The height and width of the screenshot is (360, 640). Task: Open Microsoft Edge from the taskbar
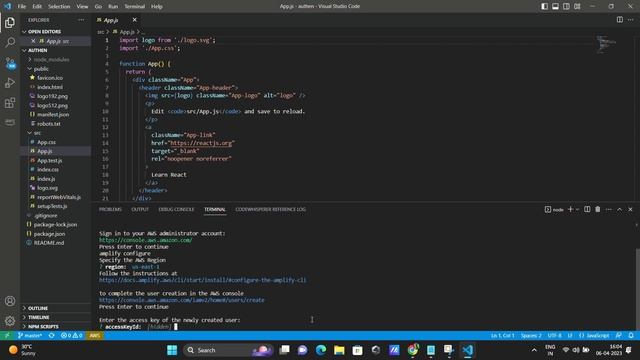click(x=321, y=350)
